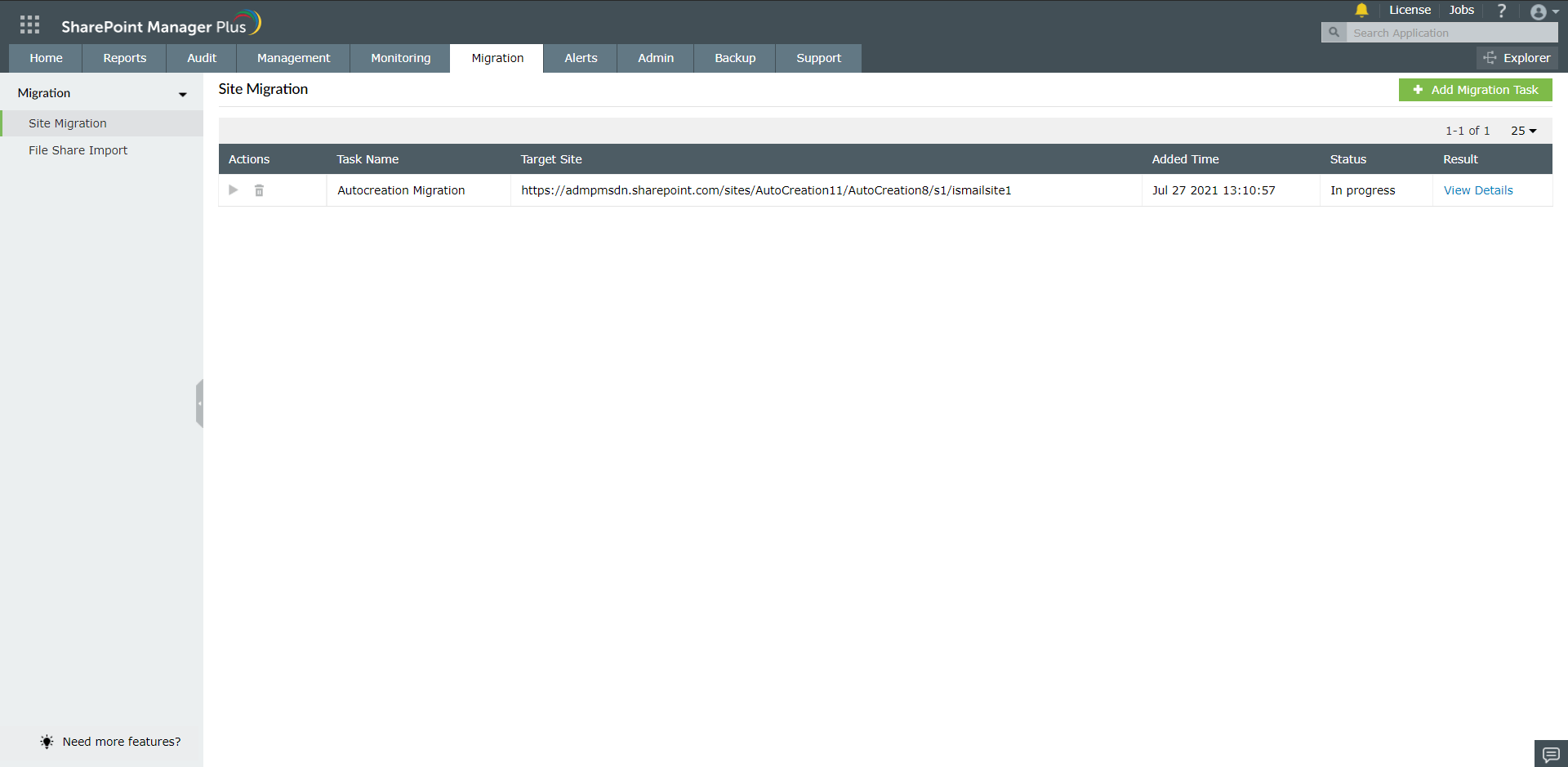Open View Details for the migration result
Viewport: 1568px width, 767px height.
click(x=1477, y=190)
